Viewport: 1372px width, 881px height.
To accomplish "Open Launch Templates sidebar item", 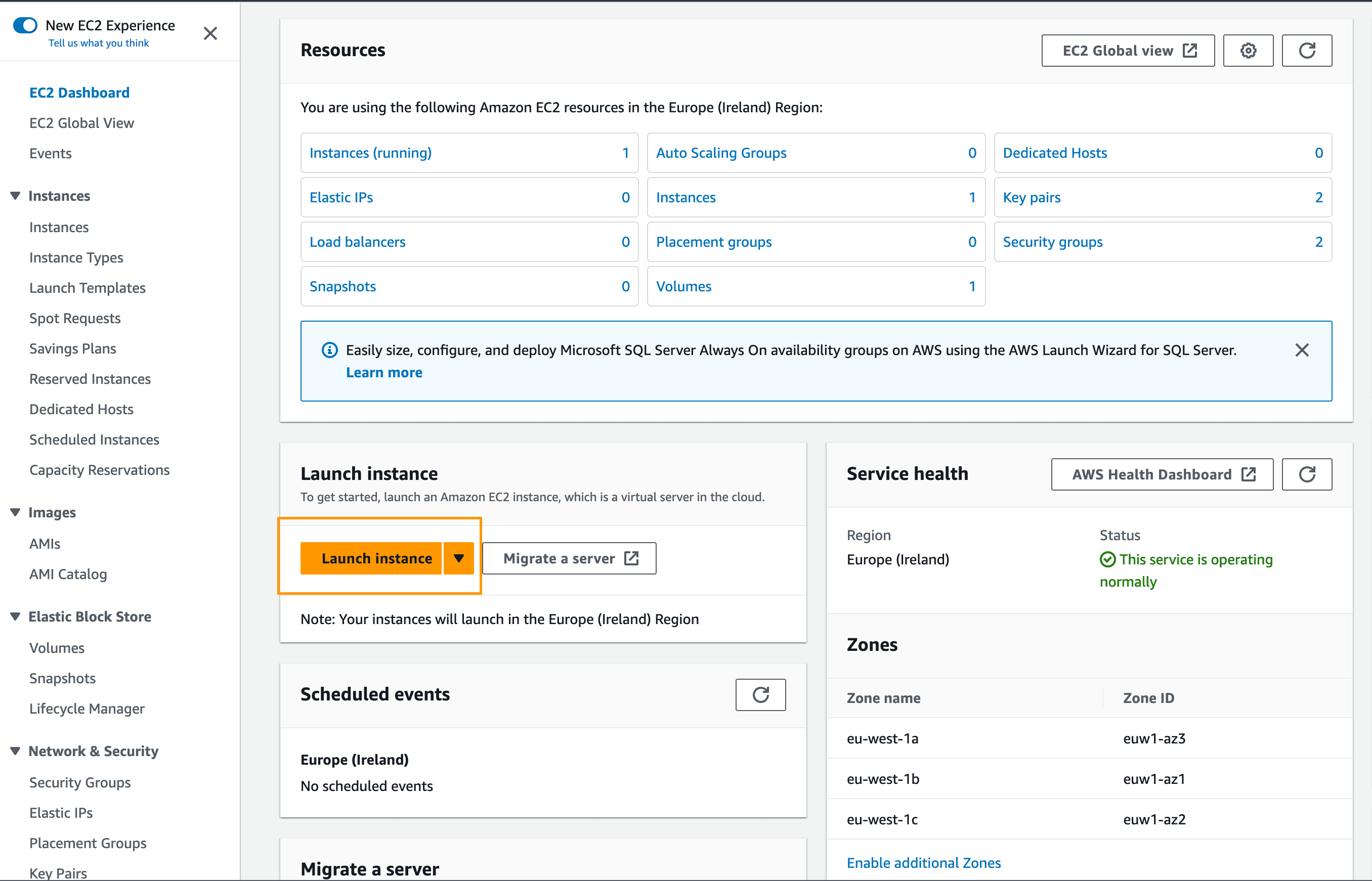I will 88,288.
